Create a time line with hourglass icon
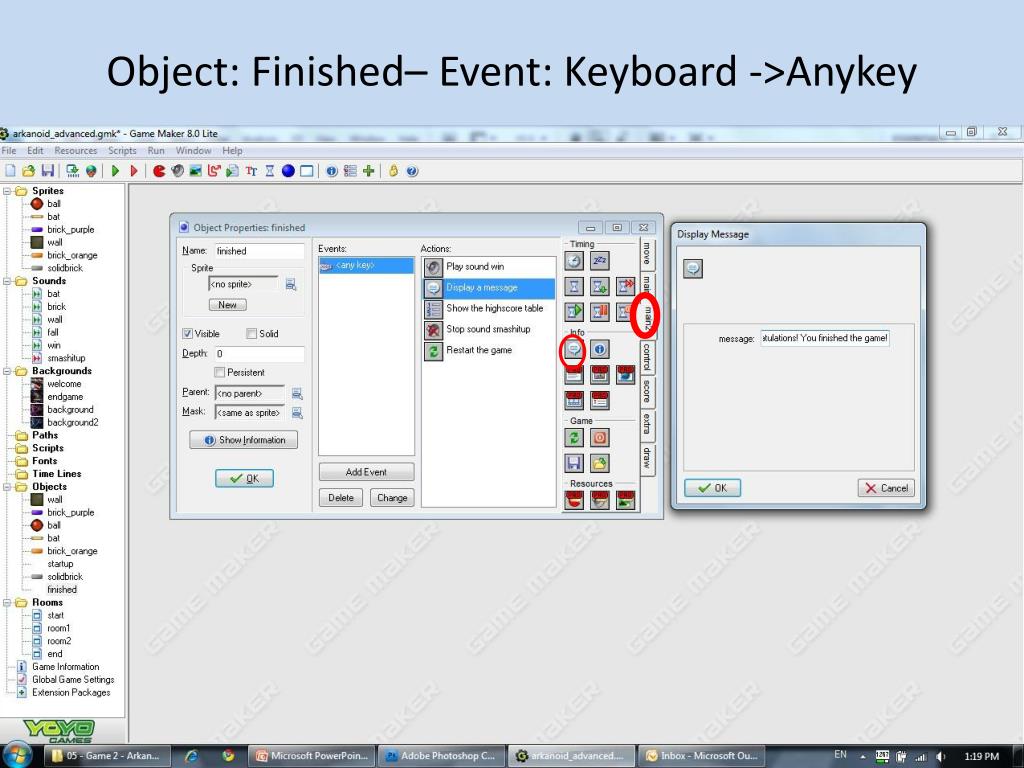Image resolution: width=1024 pixels, height=768 pixels. pos(270,171)
